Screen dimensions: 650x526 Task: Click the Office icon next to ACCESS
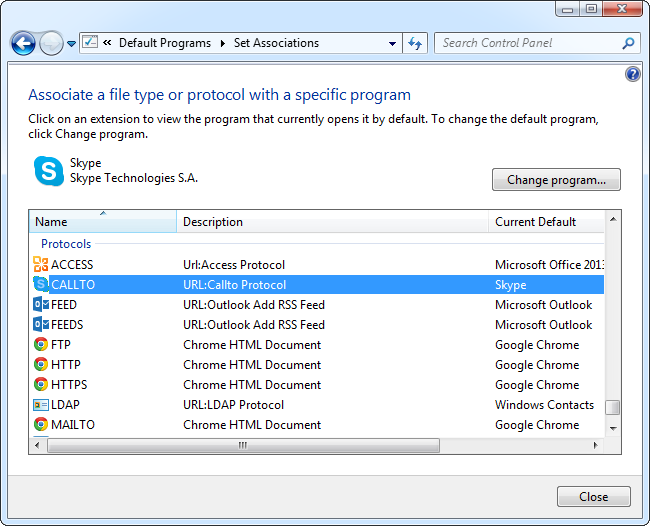click(x=40, y=265)
